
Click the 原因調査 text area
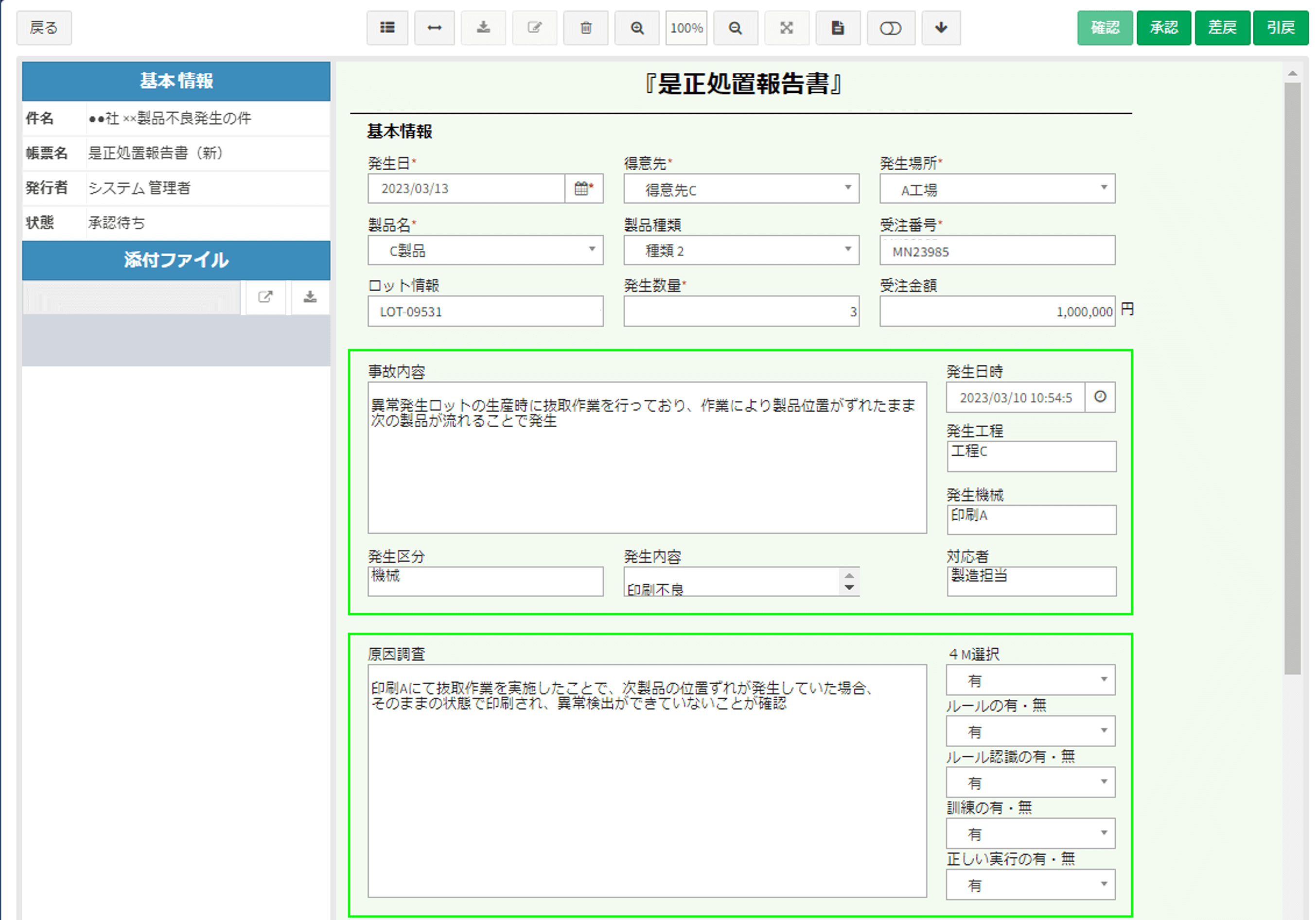click(647, 781)
